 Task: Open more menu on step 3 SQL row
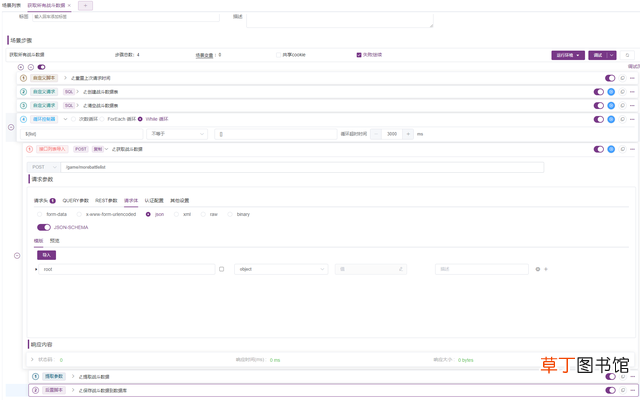tap(632, 106)
